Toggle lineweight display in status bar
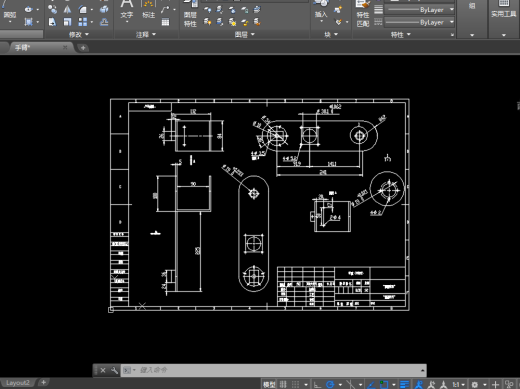The width and height of the screenshot is (520, 389). pyautogui.click(x=404, y=384)
